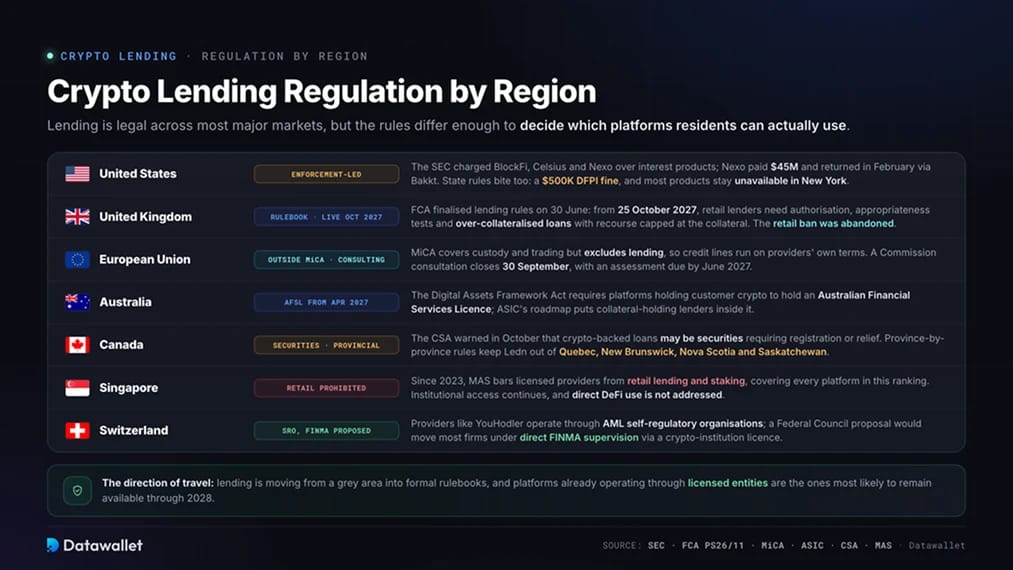Click the 'Australia' row label
This screenshot has width=1013, height=570.
pos(125,302)
